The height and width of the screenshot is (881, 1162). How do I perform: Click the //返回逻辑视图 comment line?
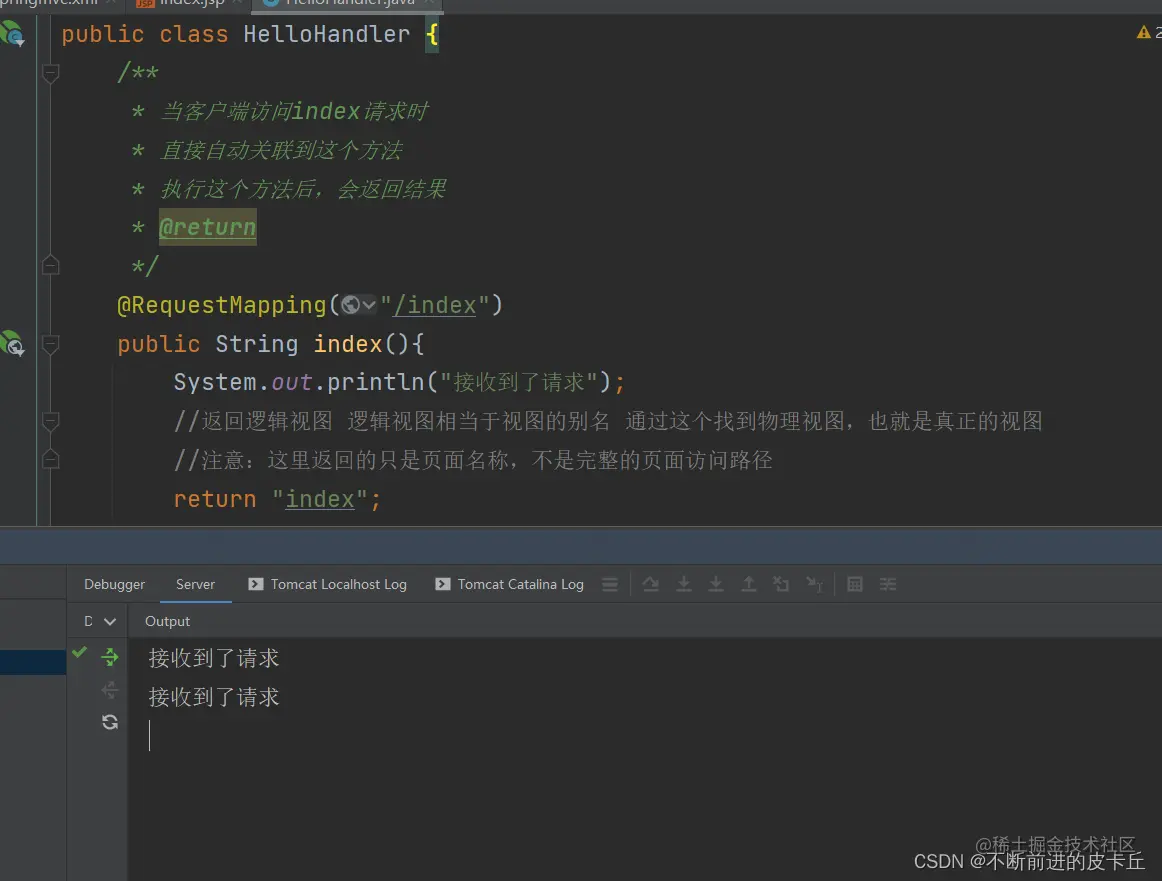[608, 422]
